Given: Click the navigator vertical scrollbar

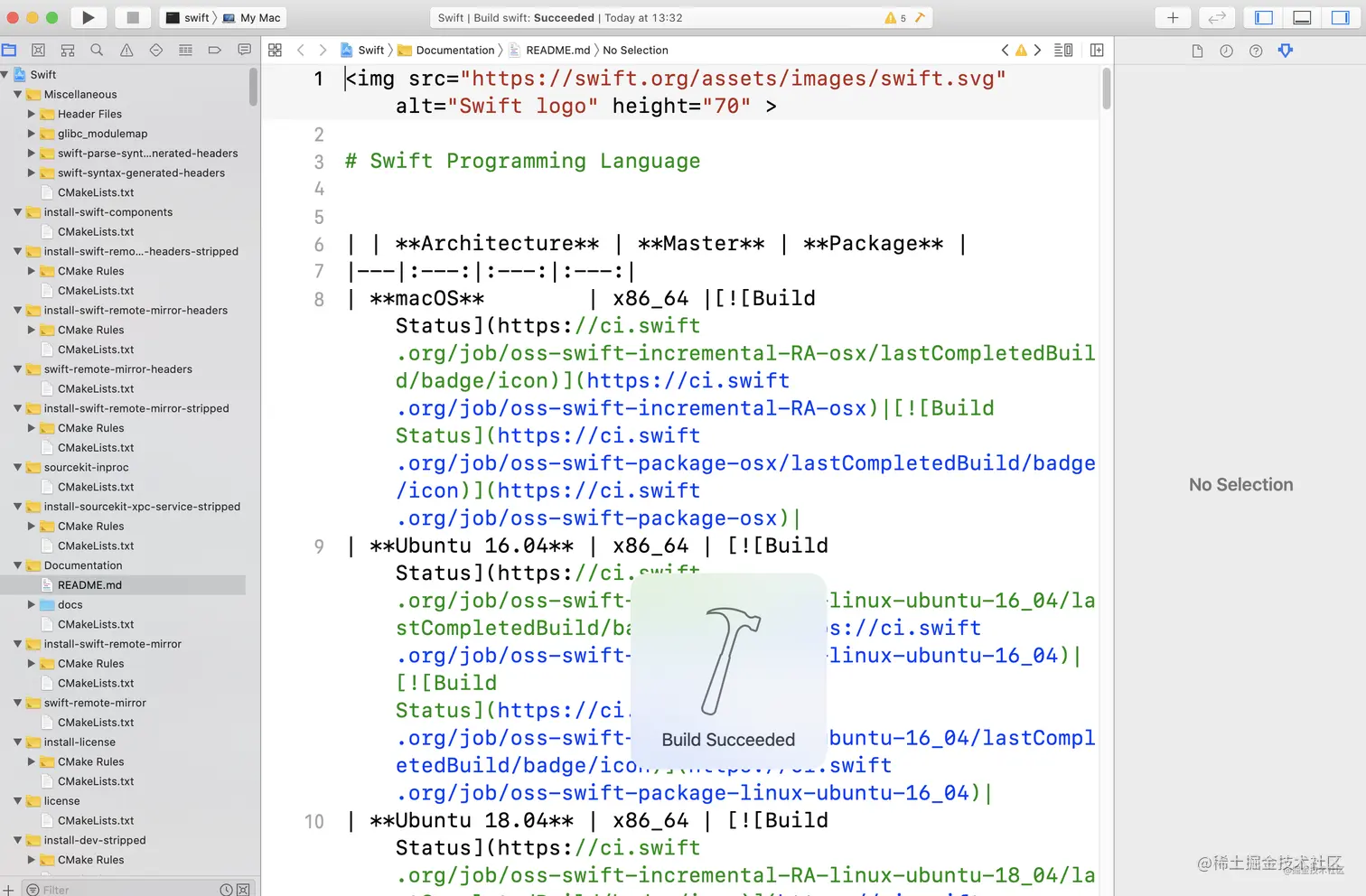Looking at the screenshot, I should (253, 88).
